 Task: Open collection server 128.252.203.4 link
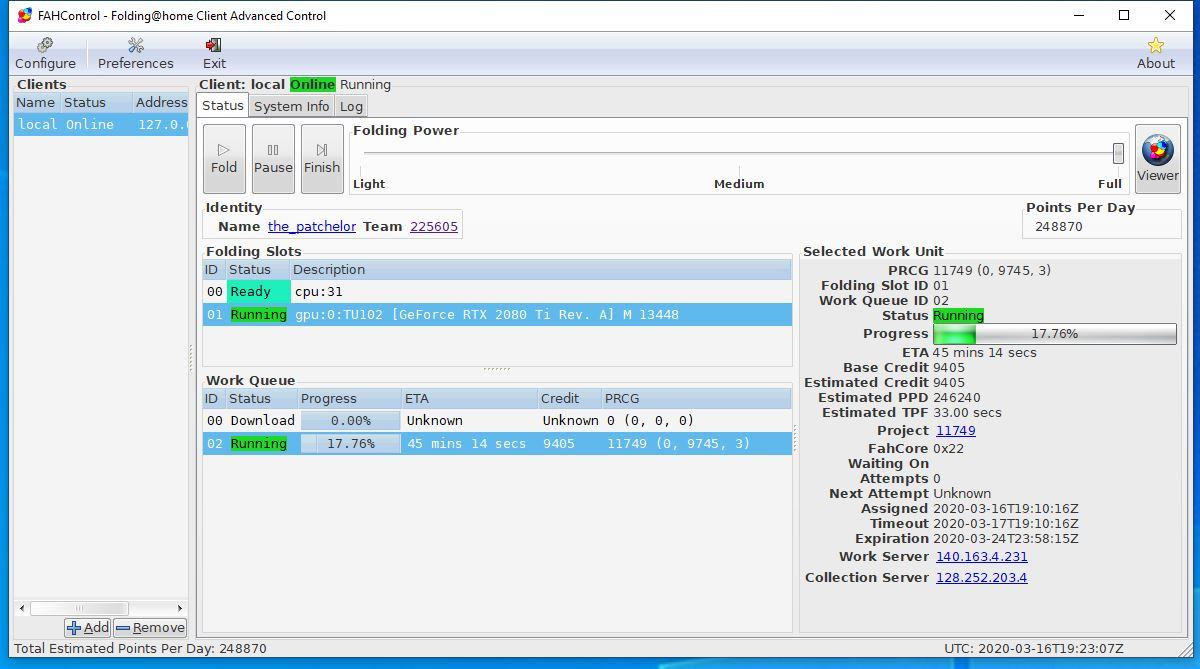coord(981,577)
